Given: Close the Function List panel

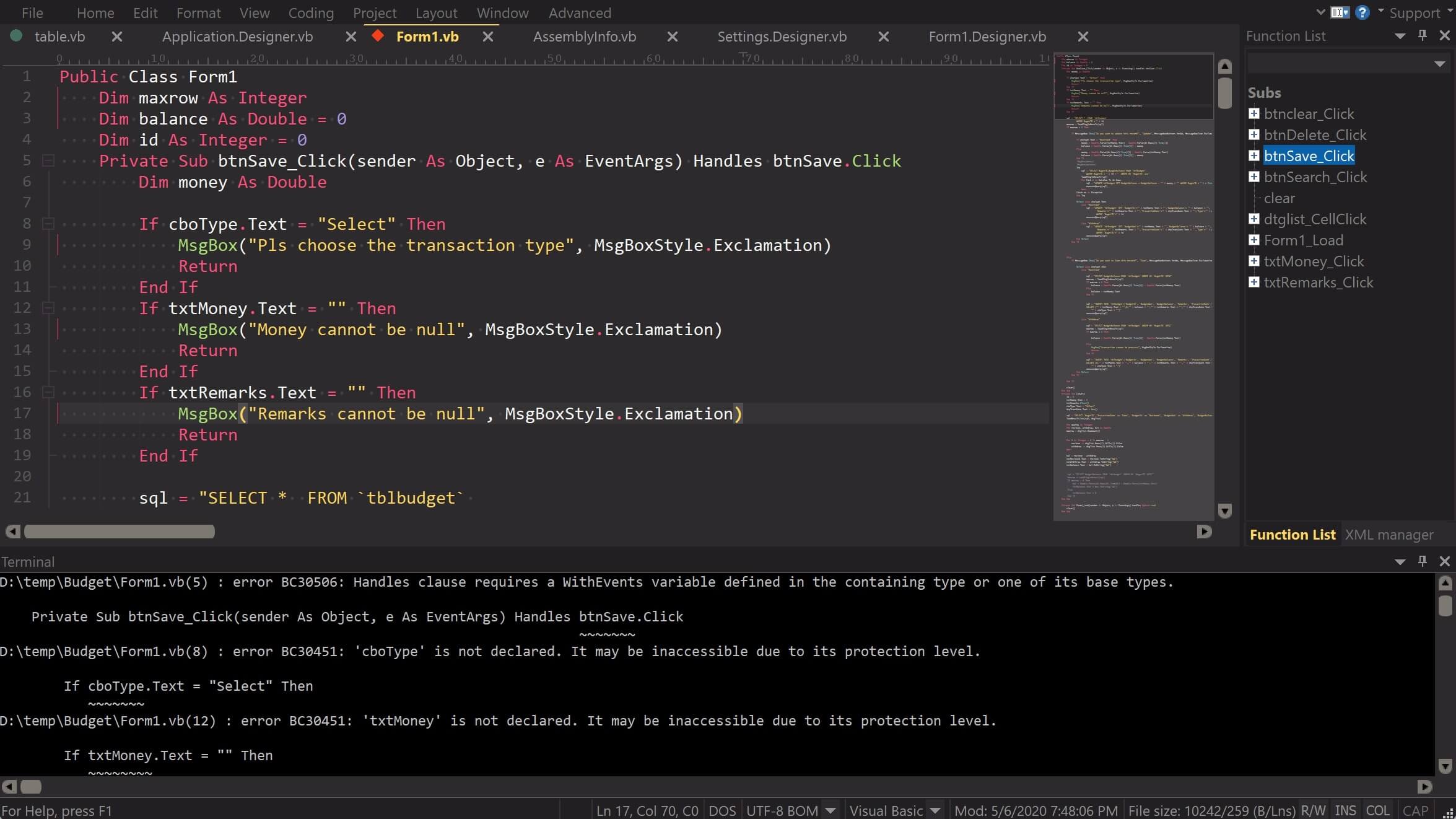Looking at the screenshot, I should click(x=1445, y=36).
